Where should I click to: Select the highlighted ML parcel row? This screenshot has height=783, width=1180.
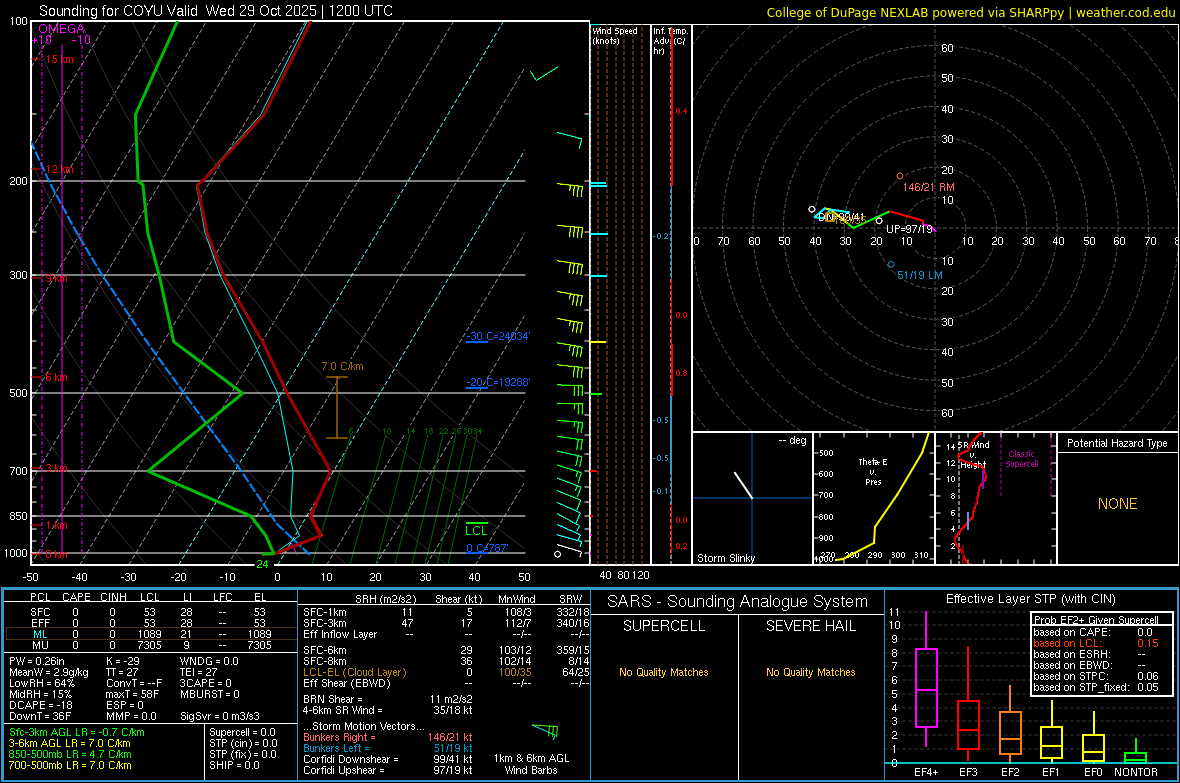[151, 634]
